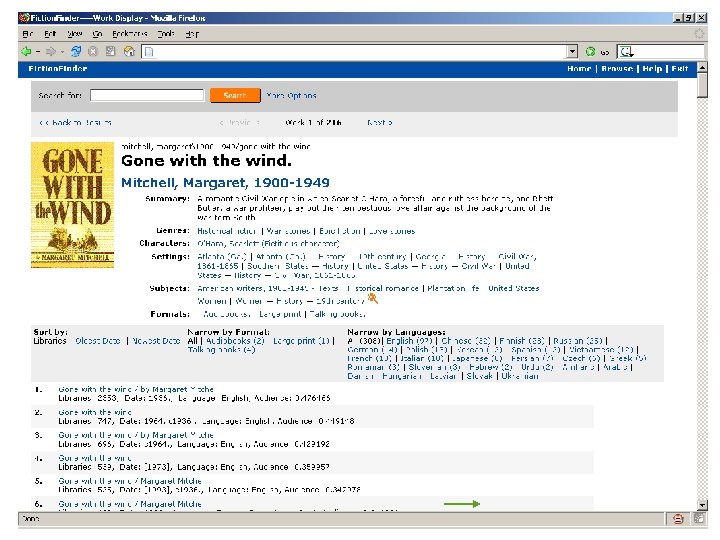Narrow by format Talking books
This screenshot has width=720, height=540.
221,349
